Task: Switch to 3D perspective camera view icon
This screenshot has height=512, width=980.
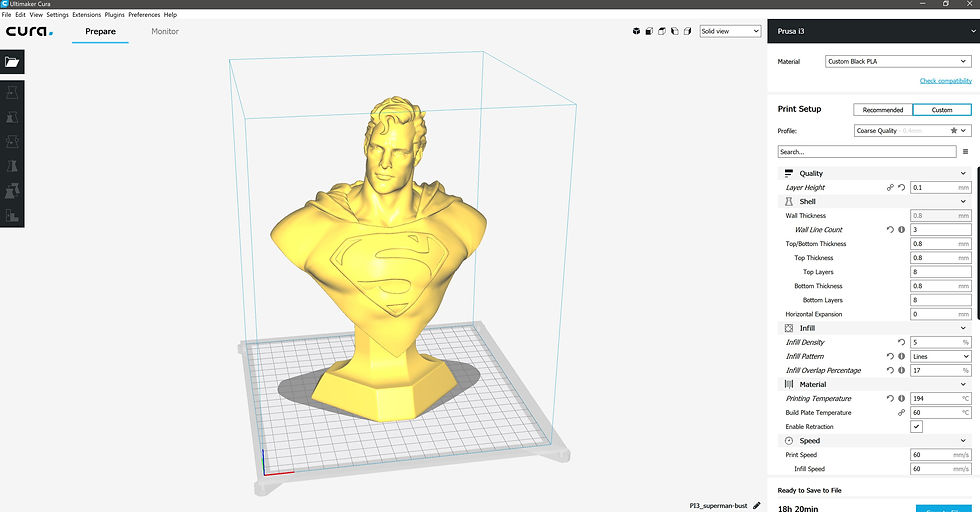Action: (x=636, y=31)
